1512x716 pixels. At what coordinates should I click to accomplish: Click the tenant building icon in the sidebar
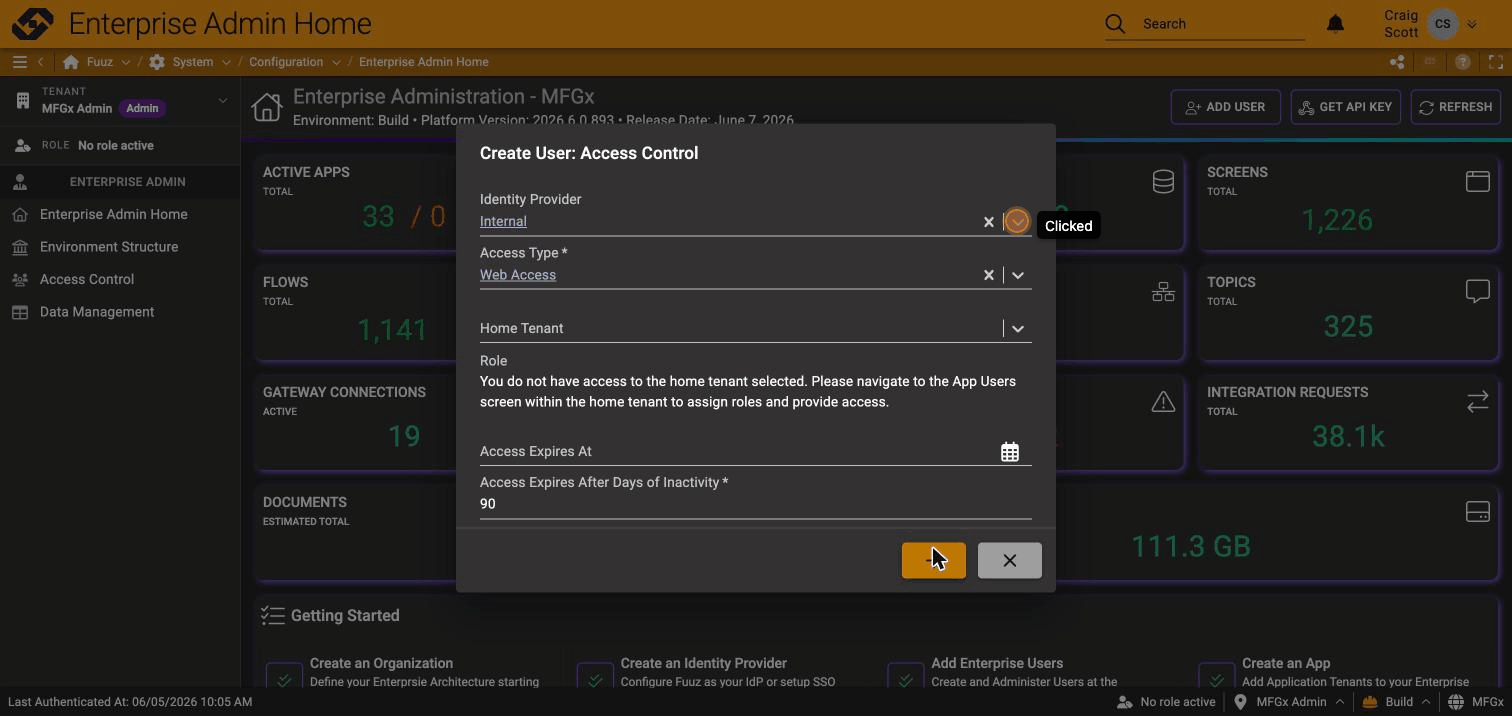[23, 100]
